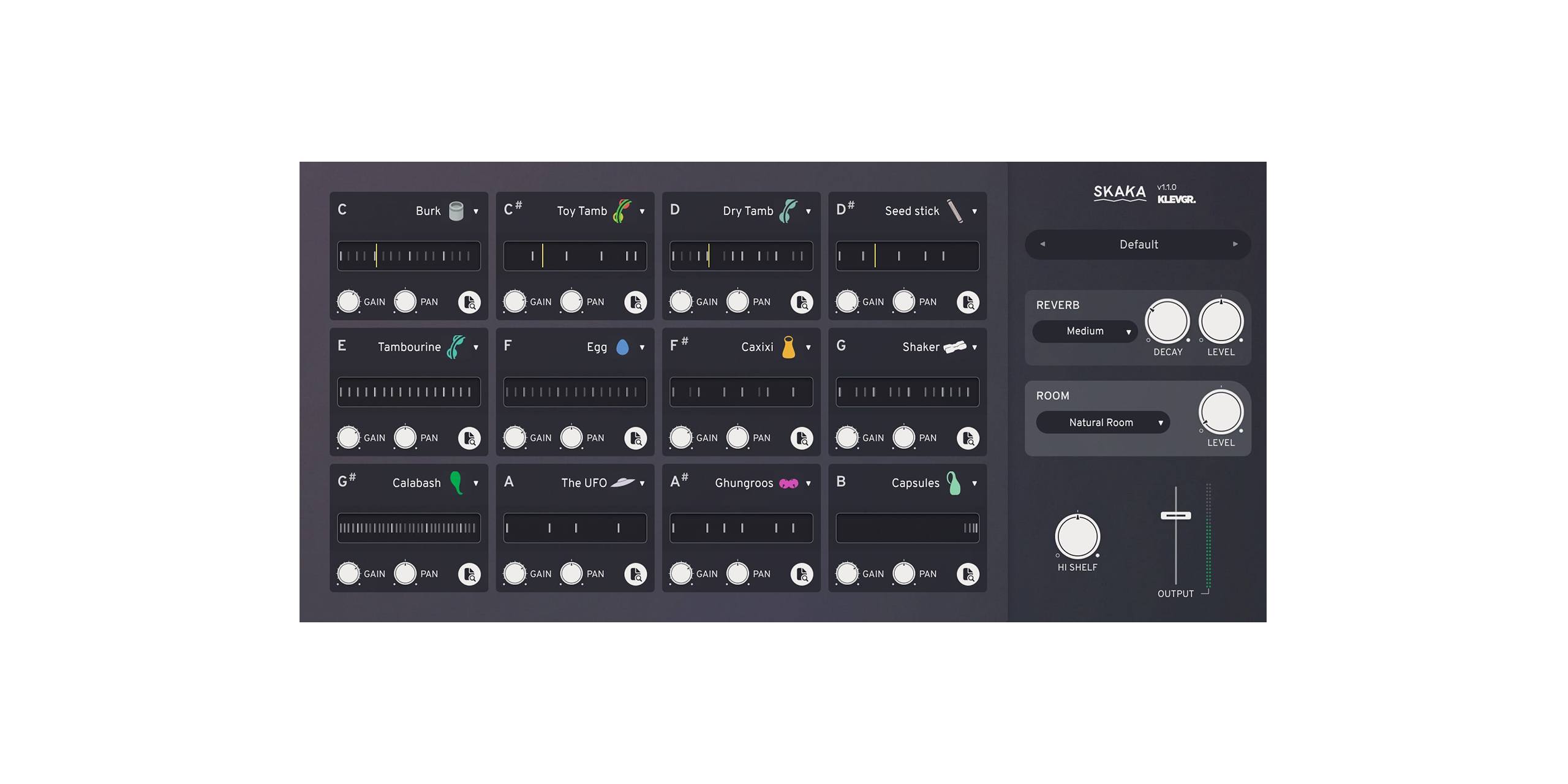Go to previous preset with left arrow

(x=1042, y=244)
